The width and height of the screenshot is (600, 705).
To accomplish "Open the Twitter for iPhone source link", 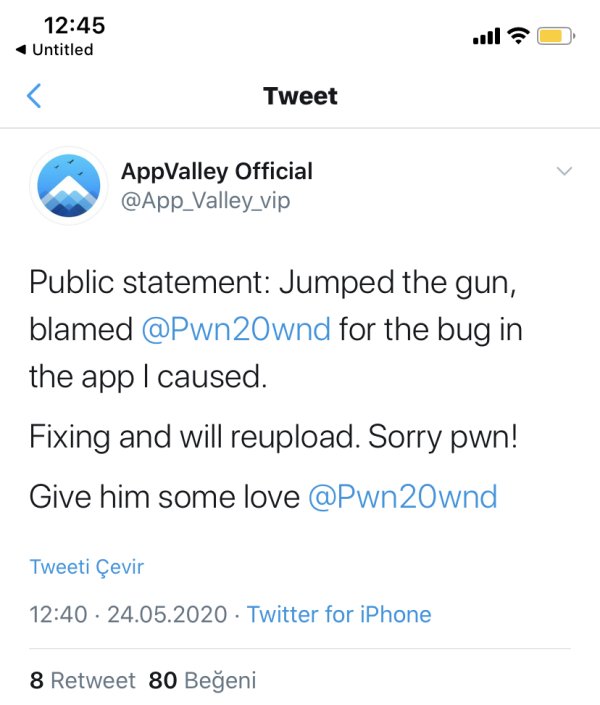I will click(339, 614).
